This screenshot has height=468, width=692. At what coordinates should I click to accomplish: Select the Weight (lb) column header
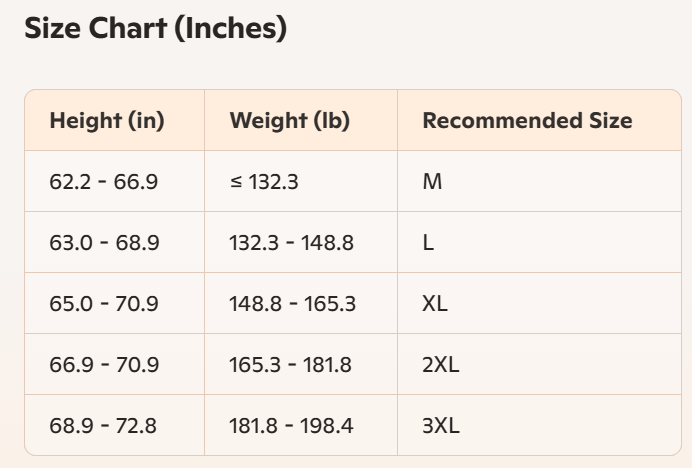pos(290,121)
